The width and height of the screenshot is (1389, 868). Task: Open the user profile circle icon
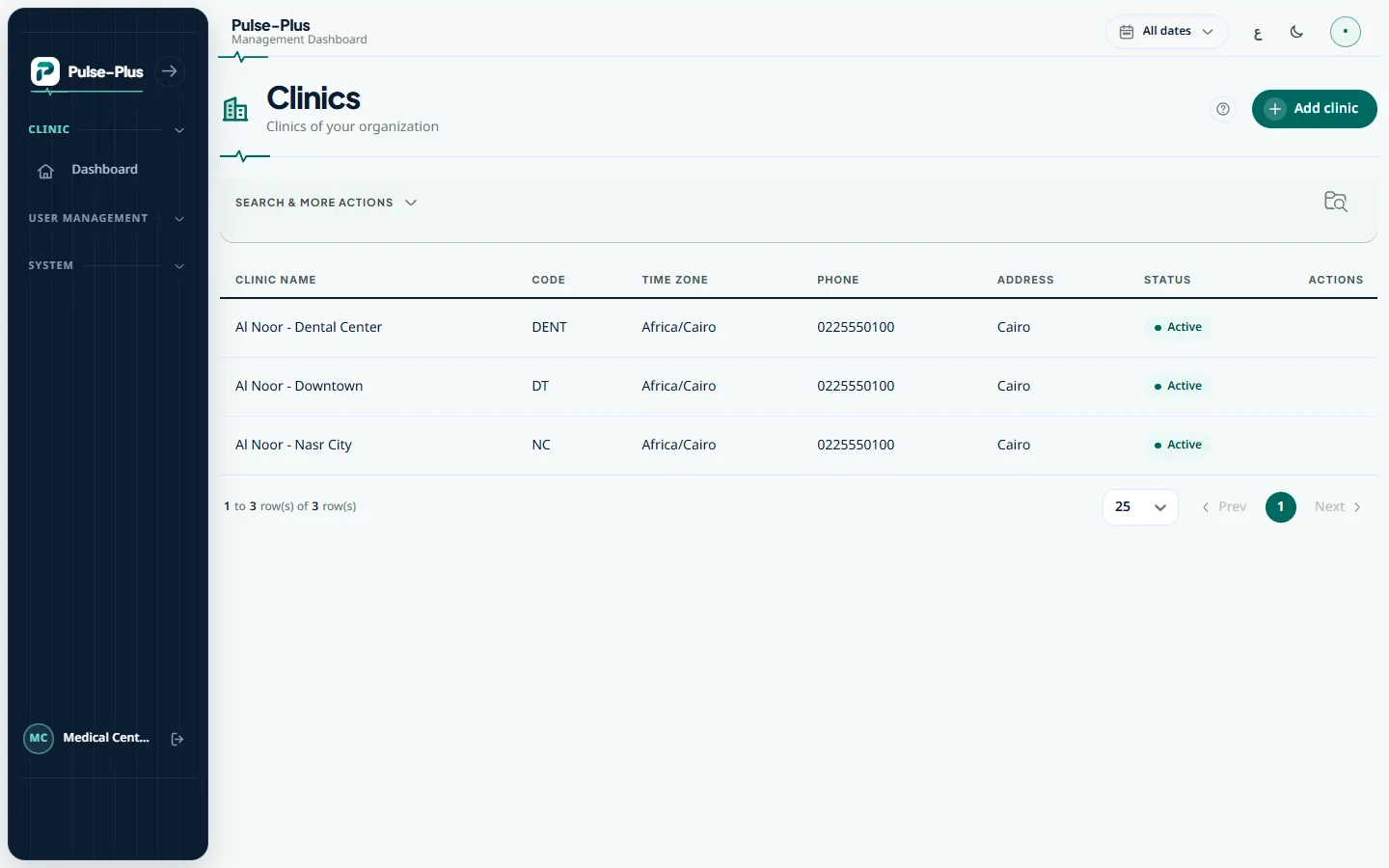(x=1346, y=32)
